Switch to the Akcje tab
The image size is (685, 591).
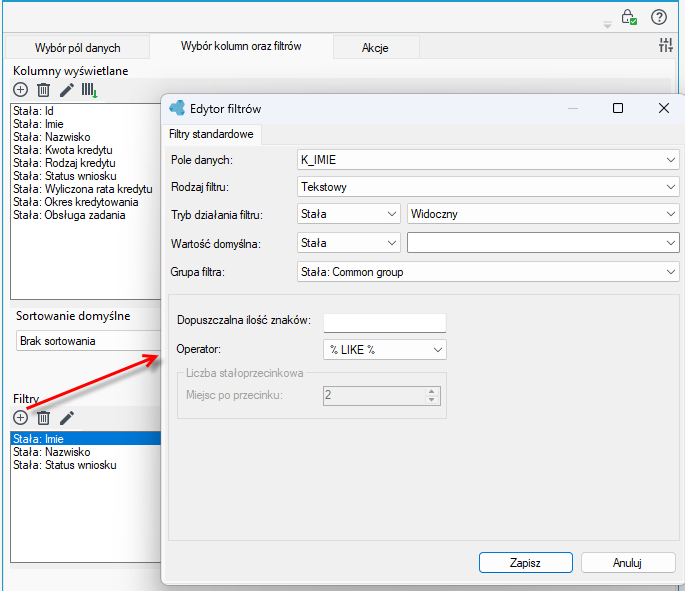click(375, 48)
